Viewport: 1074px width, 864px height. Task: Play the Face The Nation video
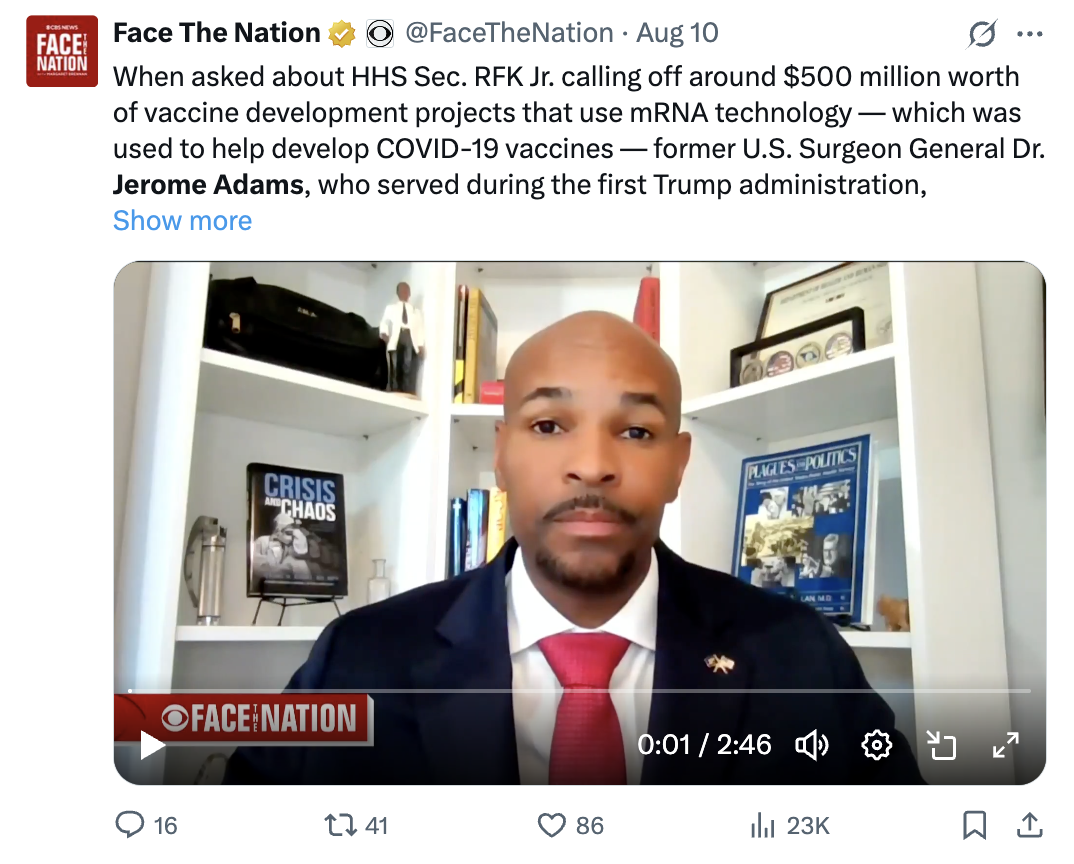(x=152, y=745)
